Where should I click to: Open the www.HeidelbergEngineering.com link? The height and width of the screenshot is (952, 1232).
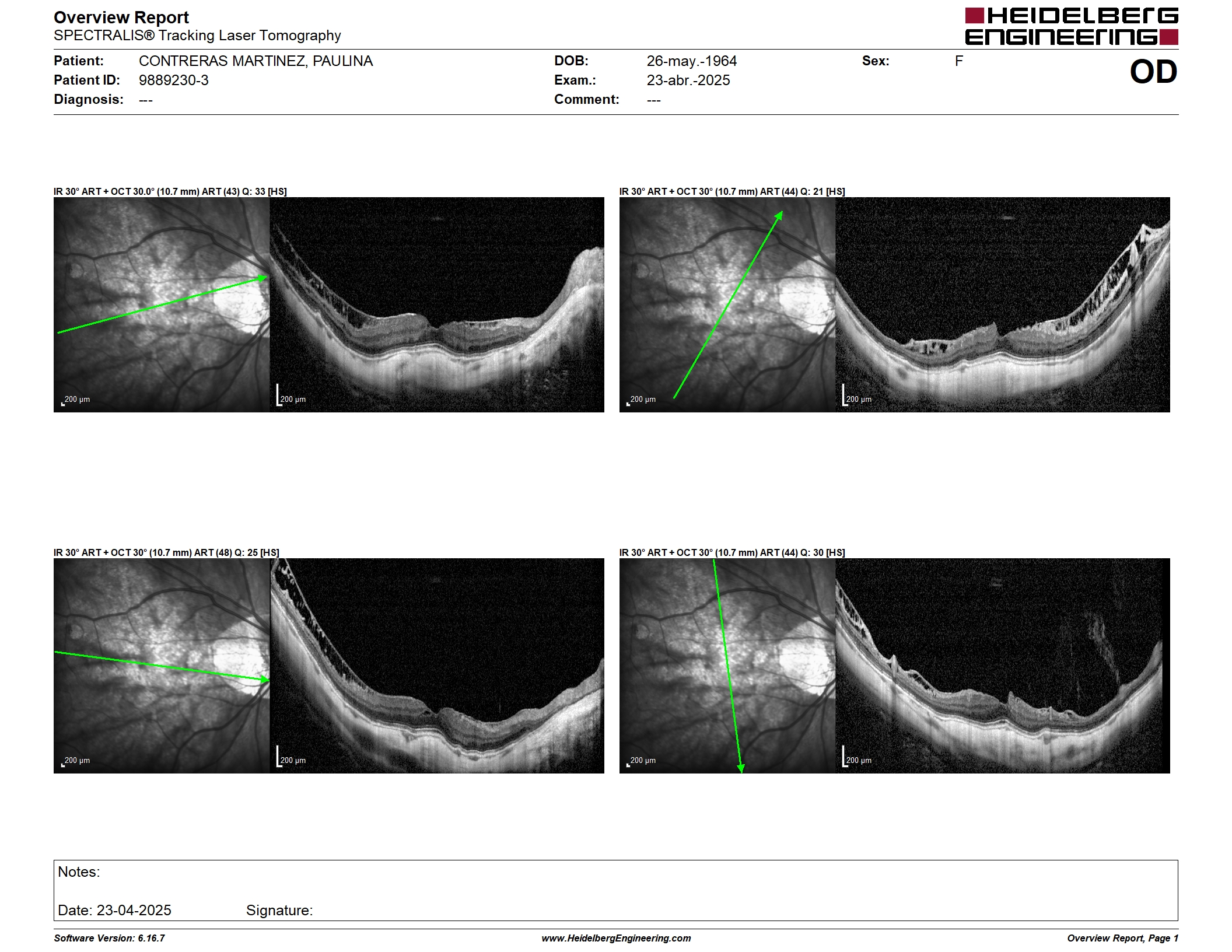tap(616, 938)
